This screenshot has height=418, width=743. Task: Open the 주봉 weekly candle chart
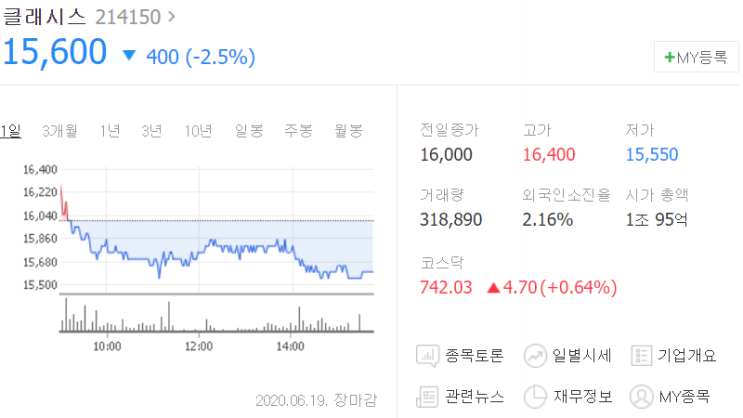click(x=299, y=131)
